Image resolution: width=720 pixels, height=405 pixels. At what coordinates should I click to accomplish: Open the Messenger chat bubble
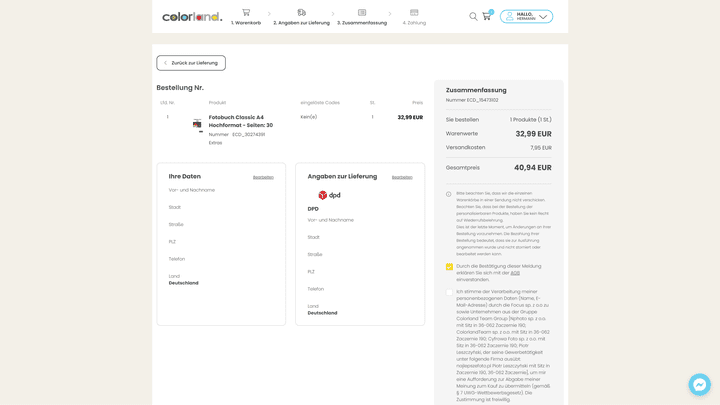point(699,384)
